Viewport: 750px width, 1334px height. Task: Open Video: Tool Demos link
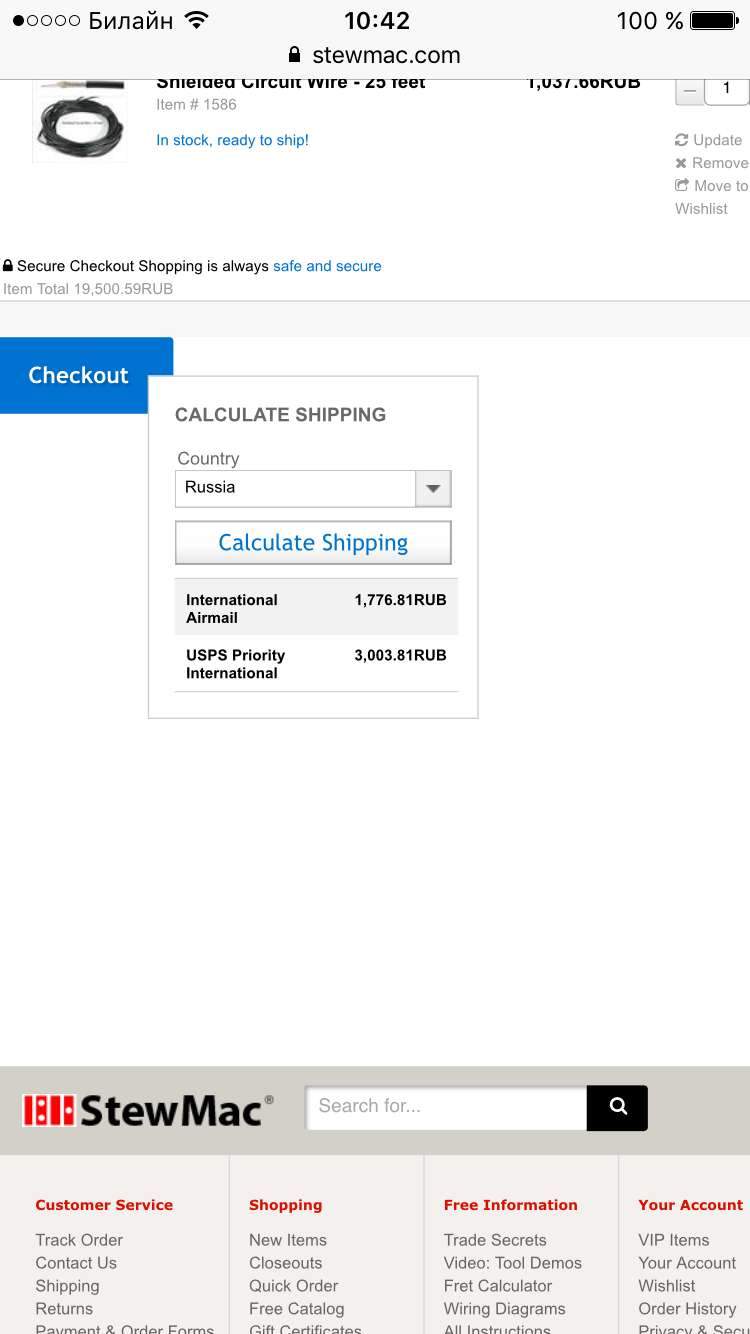[x=513, y=1263]
